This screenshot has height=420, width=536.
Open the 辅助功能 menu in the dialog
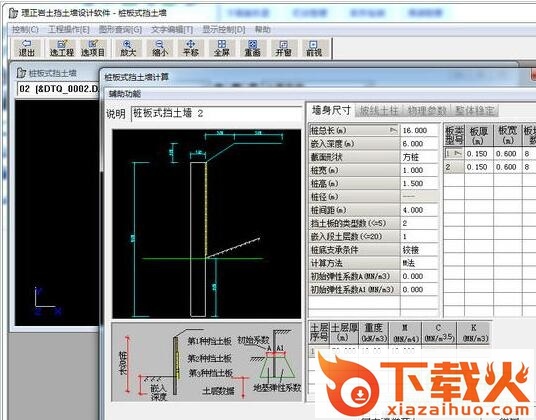125,94
